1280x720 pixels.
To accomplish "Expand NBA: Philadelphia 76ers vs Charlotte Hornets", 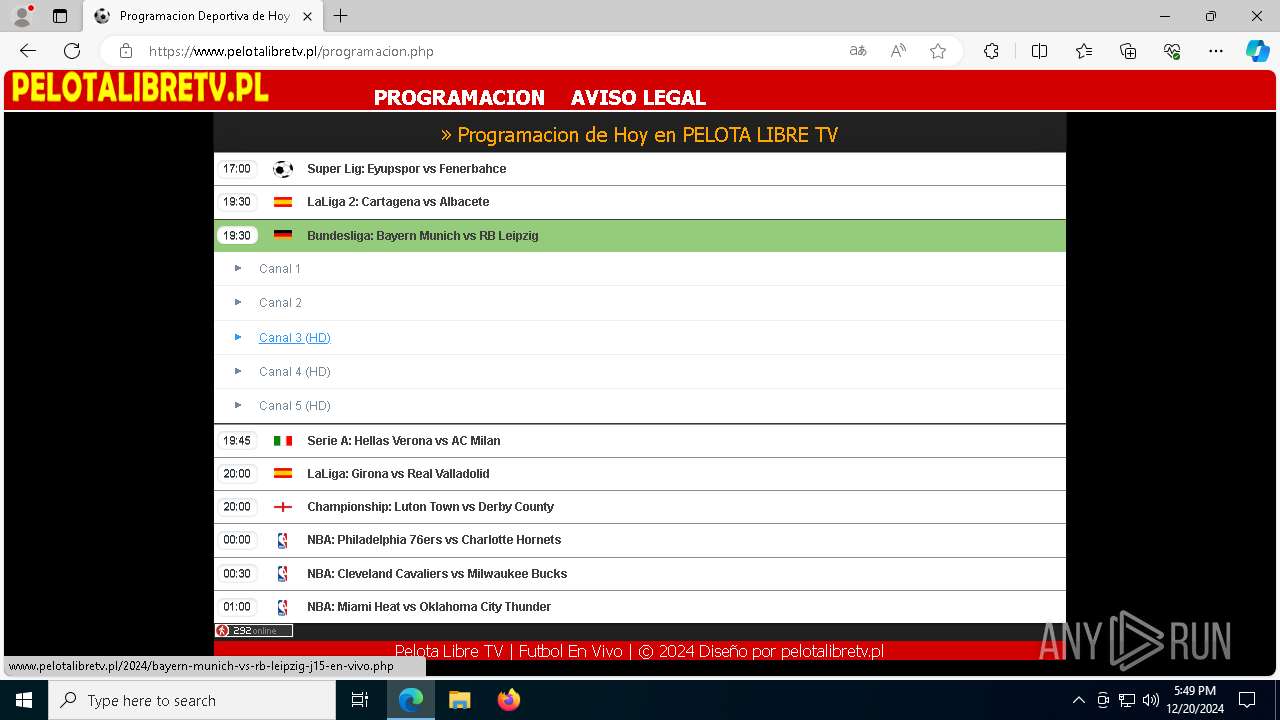I will [x=640, y=540].
